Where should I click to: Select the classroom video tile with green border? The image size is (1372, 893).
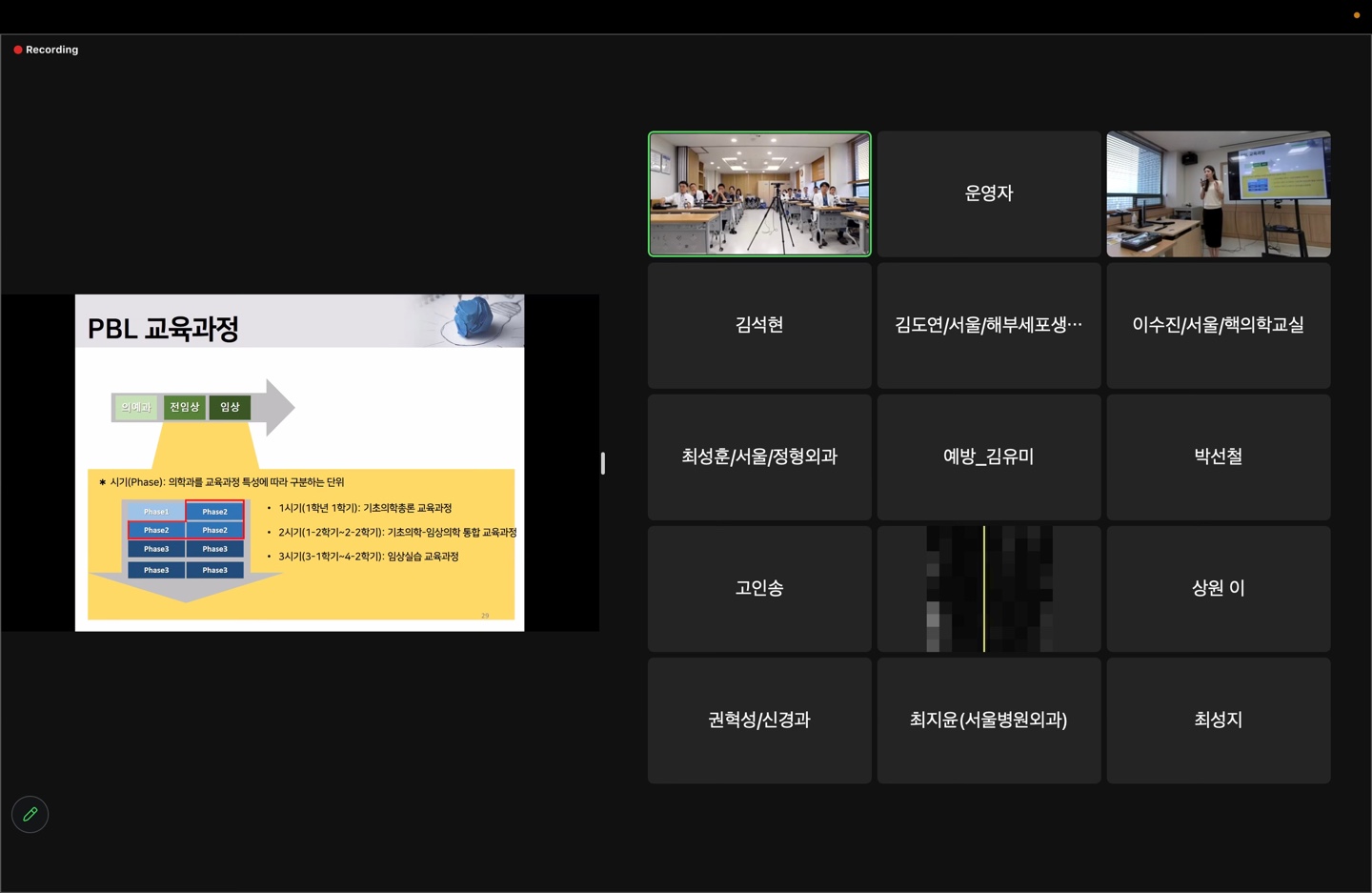759,194
